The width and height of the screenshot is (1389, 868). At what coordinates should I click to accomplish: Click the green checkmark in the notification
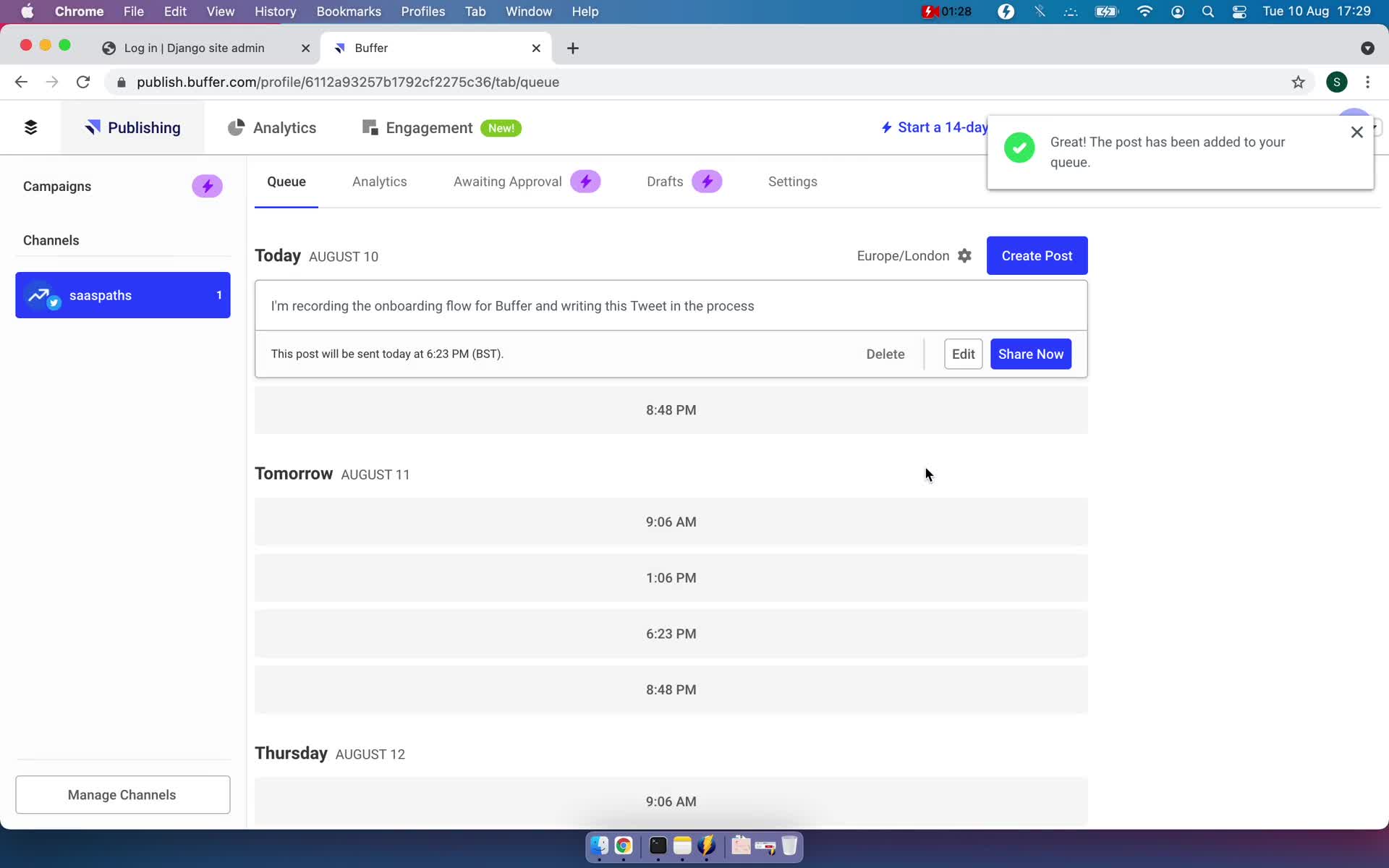click(1019, 148)
